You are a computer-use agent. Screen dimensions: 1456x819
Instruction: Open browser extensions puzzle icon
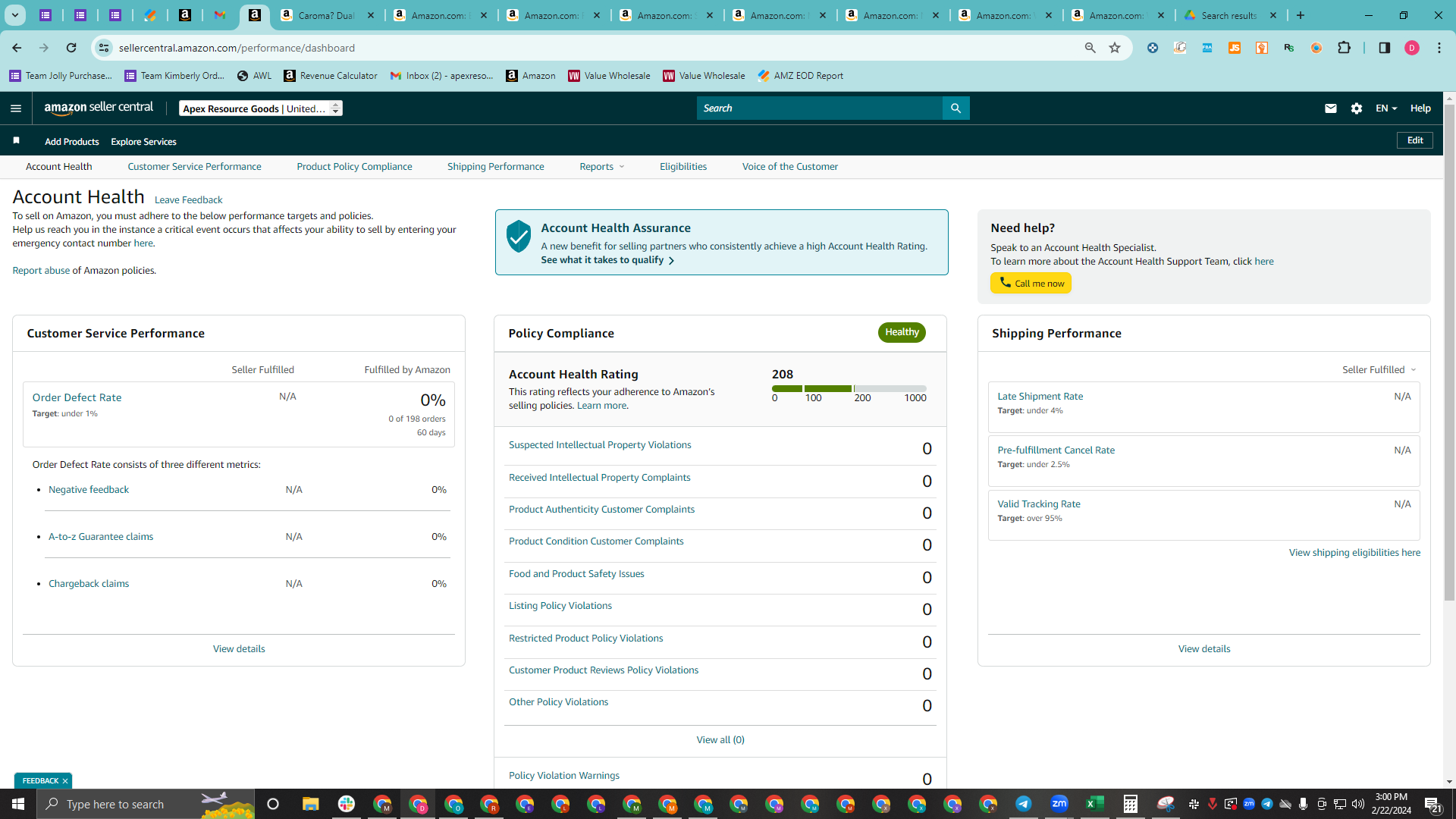(x=1344, y=48)
